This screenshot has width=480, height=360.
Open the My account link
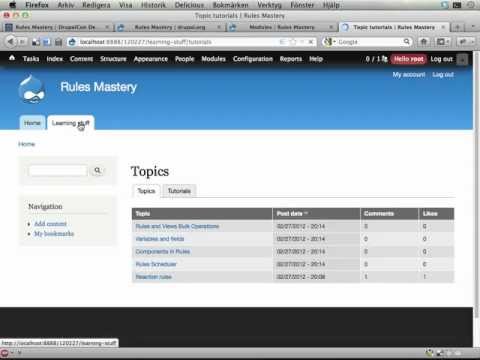(x=409, y=74)
